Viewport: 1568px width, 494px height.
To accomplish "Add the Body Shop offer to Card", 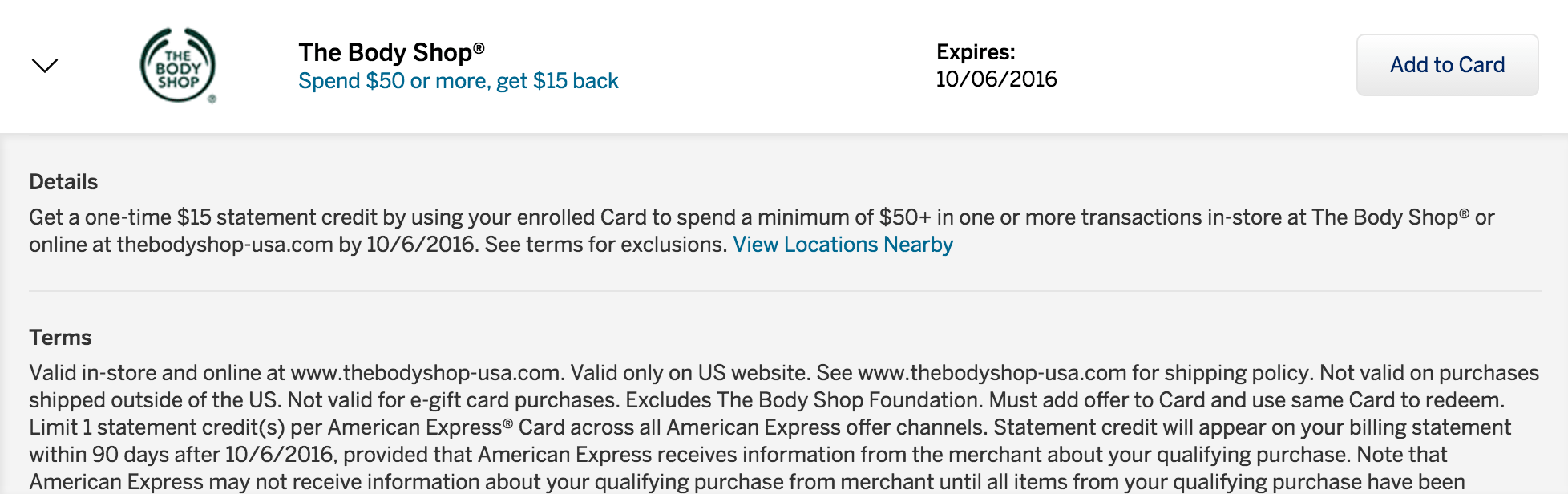I will point(1447,65).
